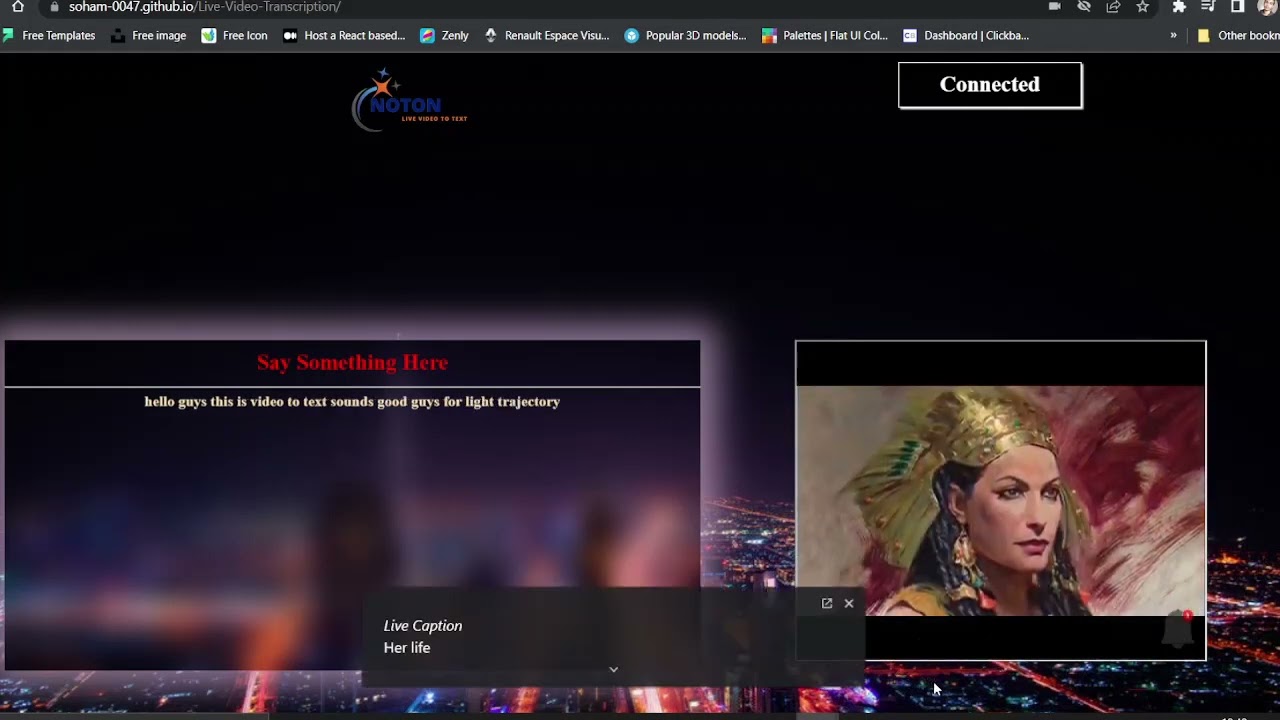Click the Noton Live Video to Text logo
The height and width of the screenshot is (720, 1280).
coord(409,100)
